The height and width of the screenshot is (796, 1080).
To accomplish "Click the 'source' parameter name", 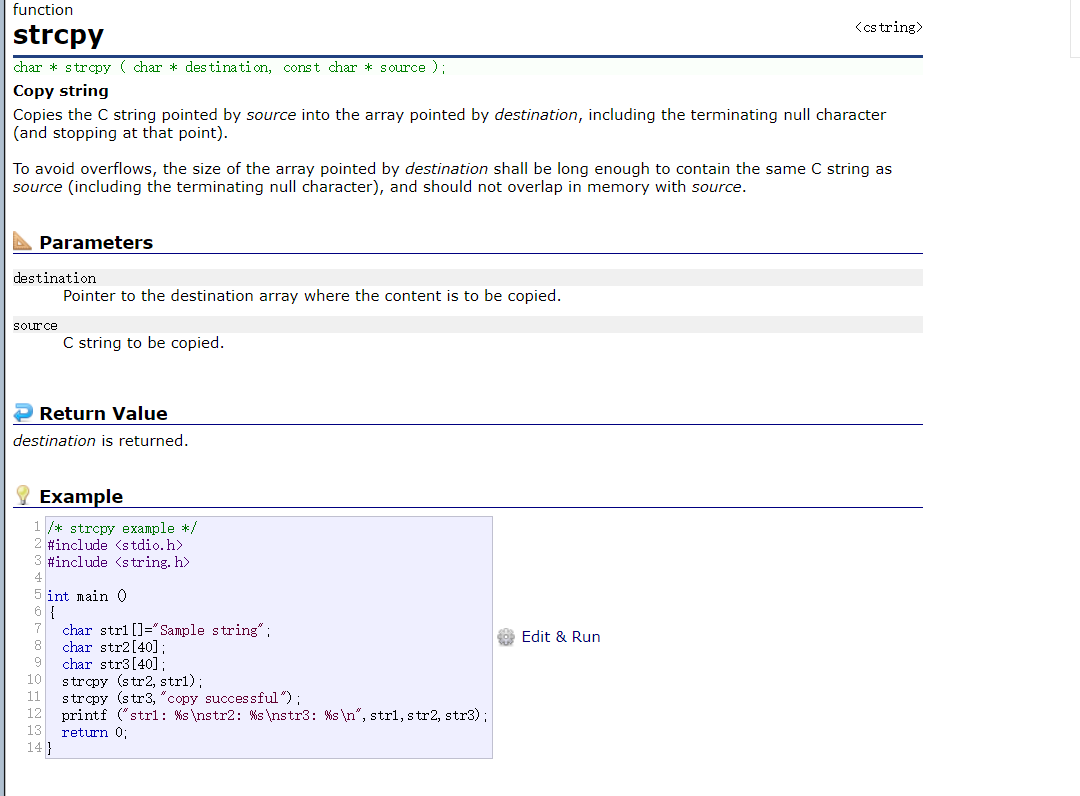I will (x=35, y=325).
